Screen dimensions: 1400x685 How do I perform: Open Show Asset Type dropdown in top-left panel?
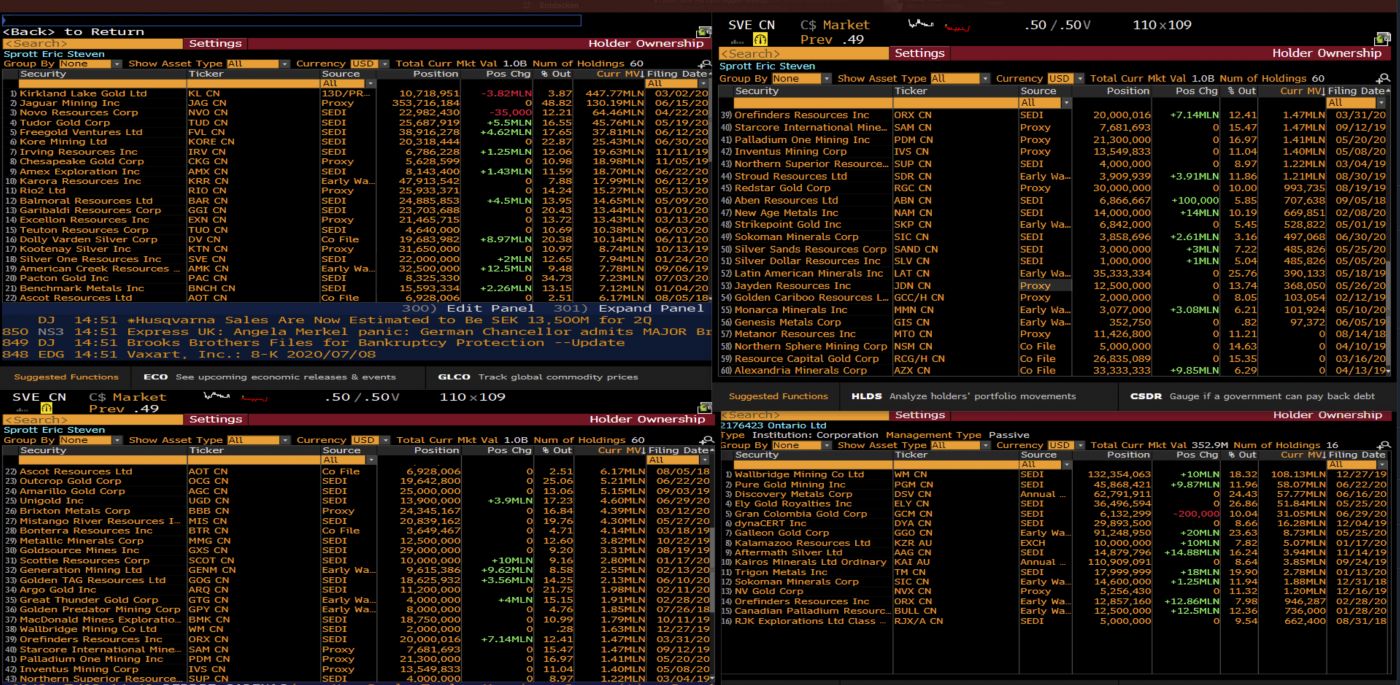(x=258, y=64)
